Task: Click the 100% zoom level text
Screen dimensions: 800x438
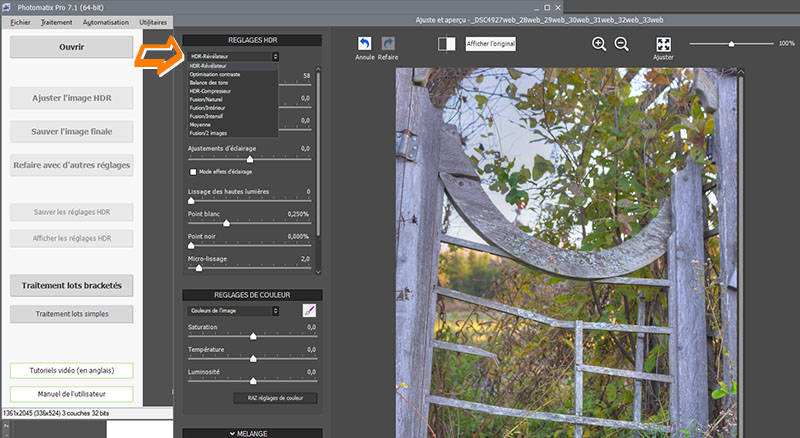Action: [786, 44]
